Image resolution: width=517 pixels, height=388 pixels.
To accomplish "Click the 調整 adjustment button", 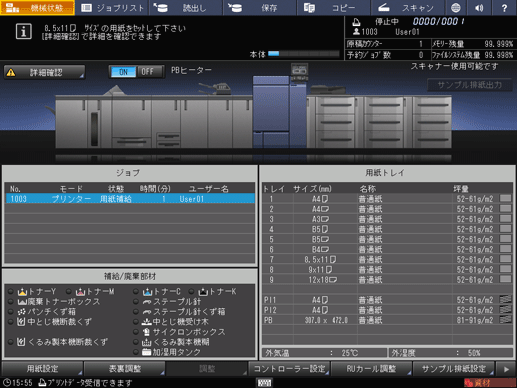I will [207, 369].
